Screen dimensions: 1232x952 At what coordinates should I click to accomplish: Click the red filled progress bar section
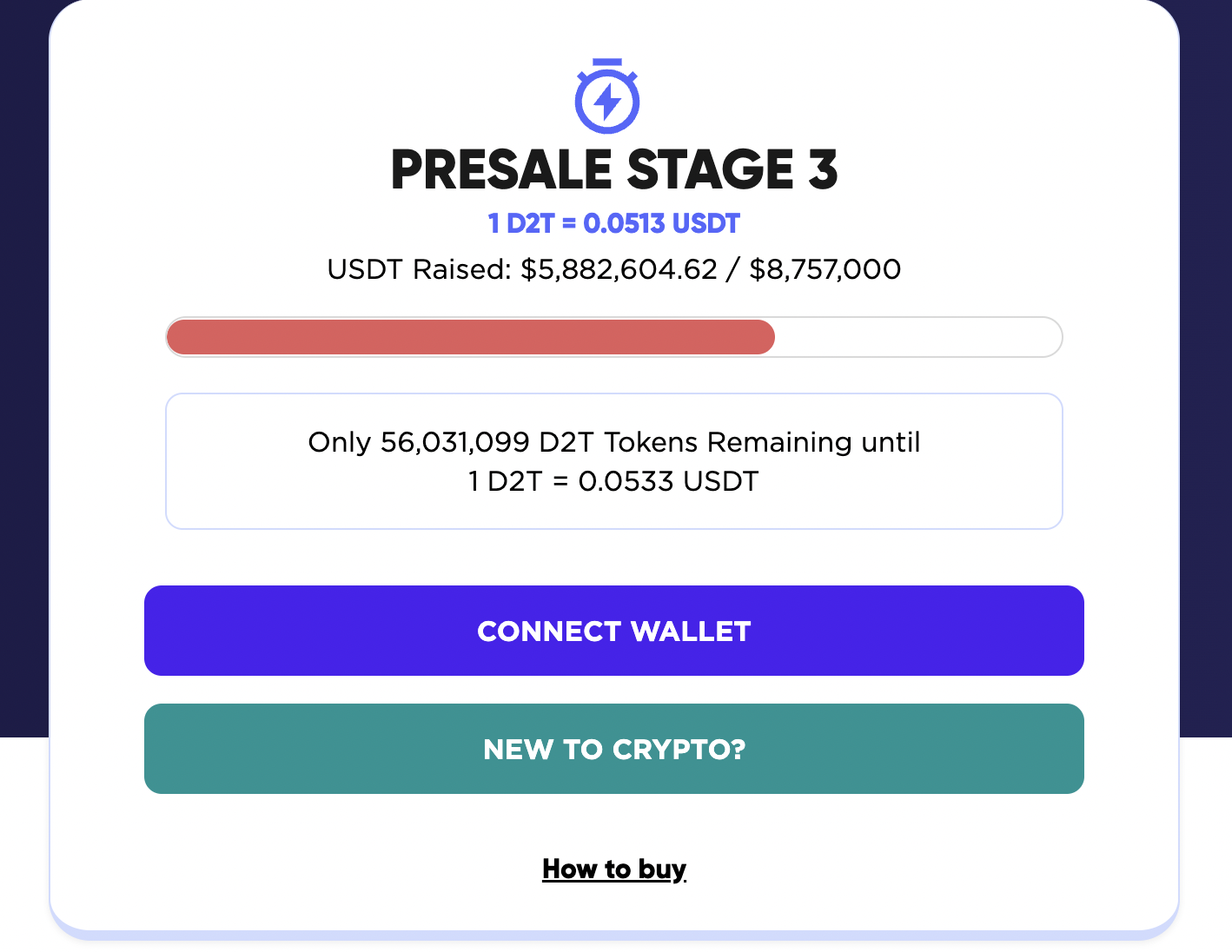coord(470,337)
